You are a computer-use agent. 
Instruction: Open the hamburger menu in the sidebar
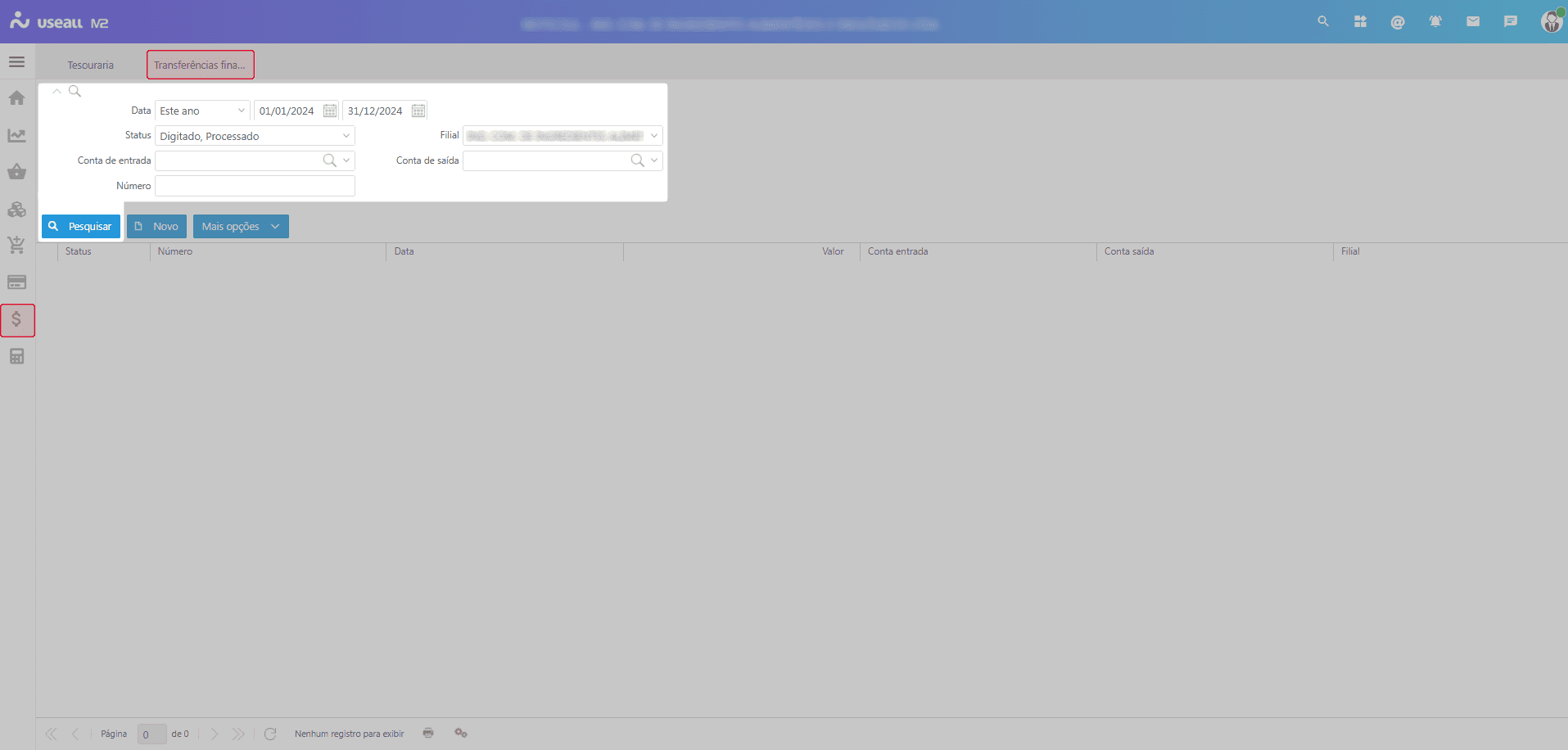coord(16,62)
